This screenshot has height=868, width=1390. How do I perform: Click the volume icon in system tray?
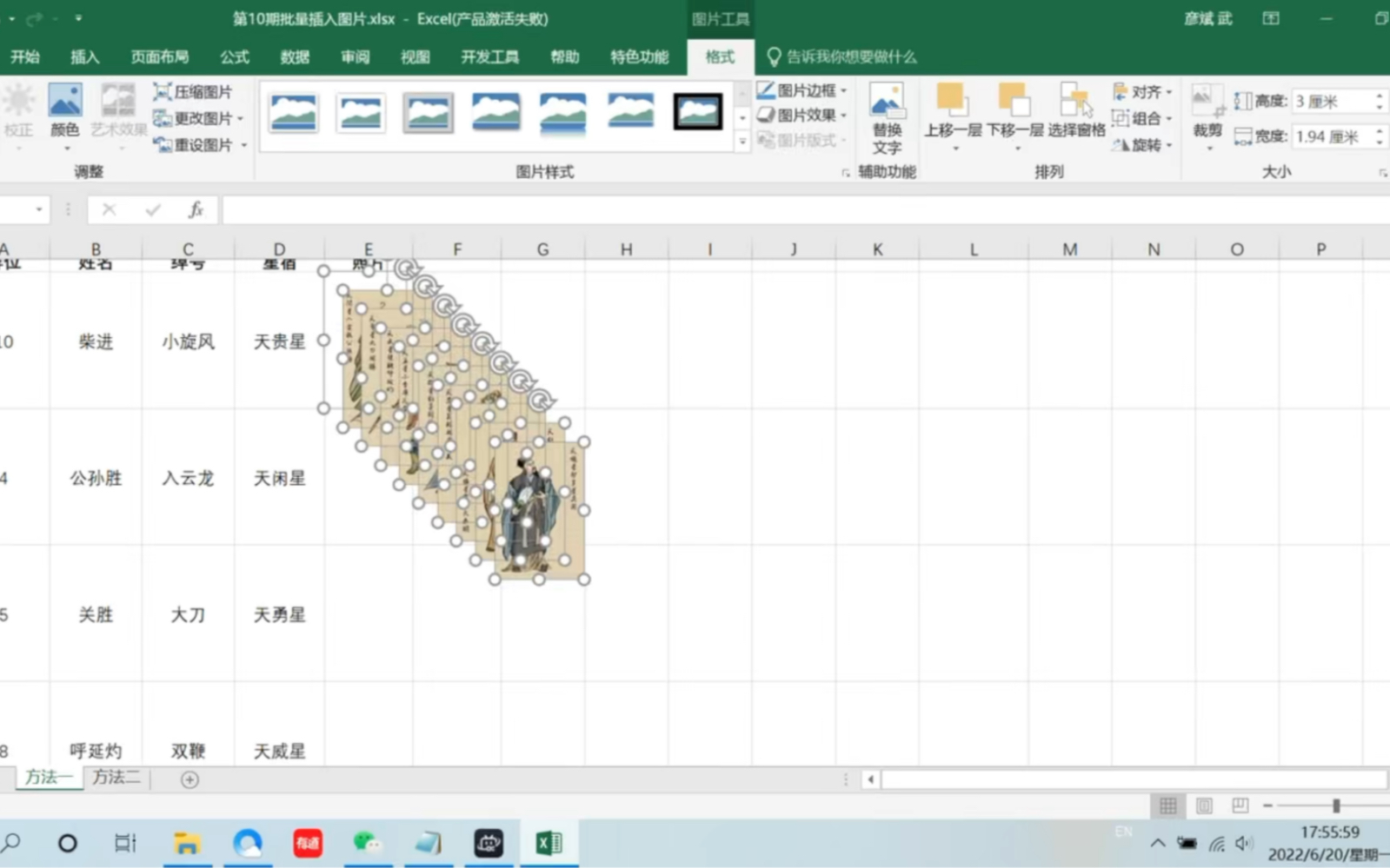coord(1244,843)
